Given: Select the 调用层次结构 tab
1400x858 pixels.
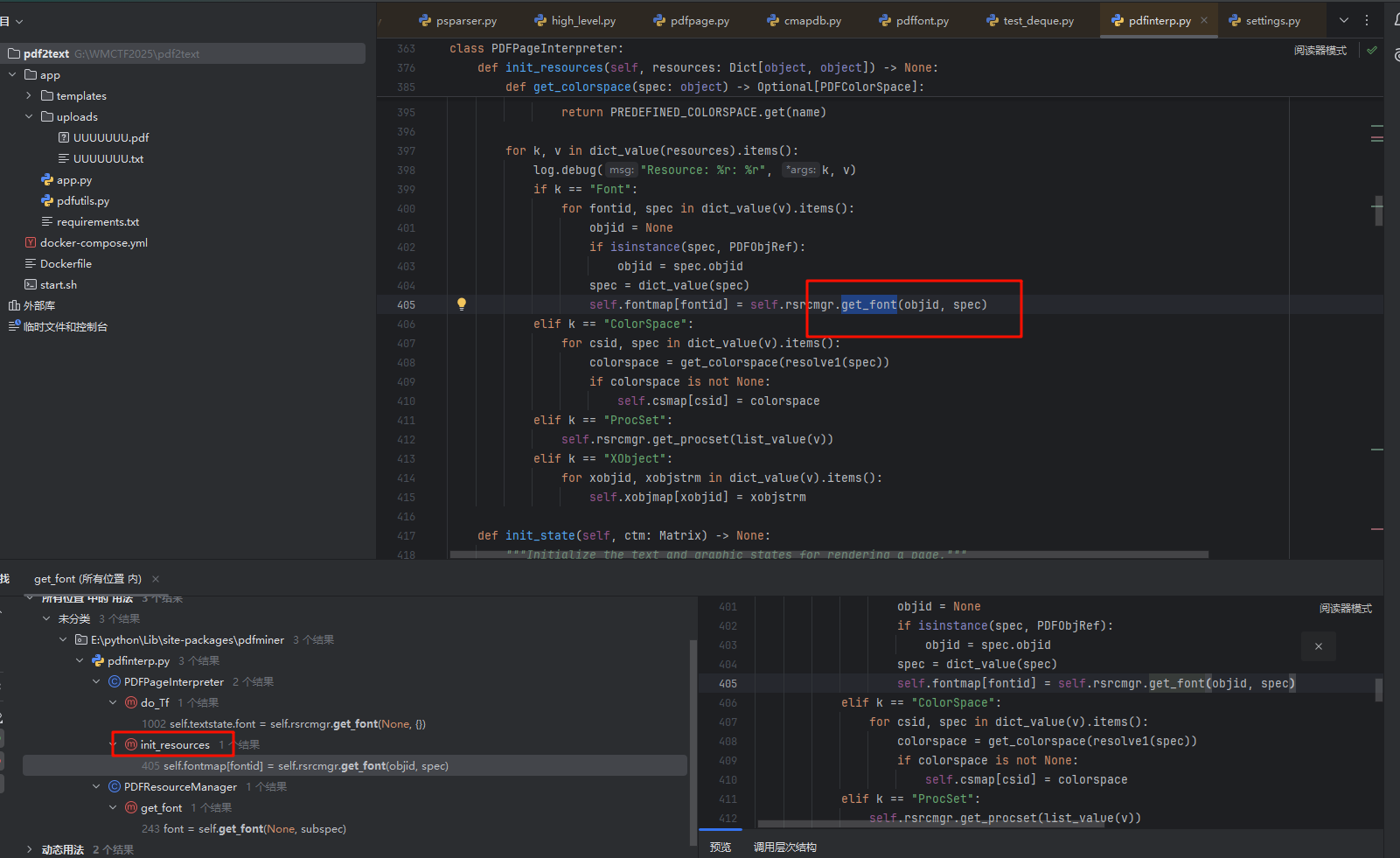Looking at the screenshot, I should click(785, 847).
